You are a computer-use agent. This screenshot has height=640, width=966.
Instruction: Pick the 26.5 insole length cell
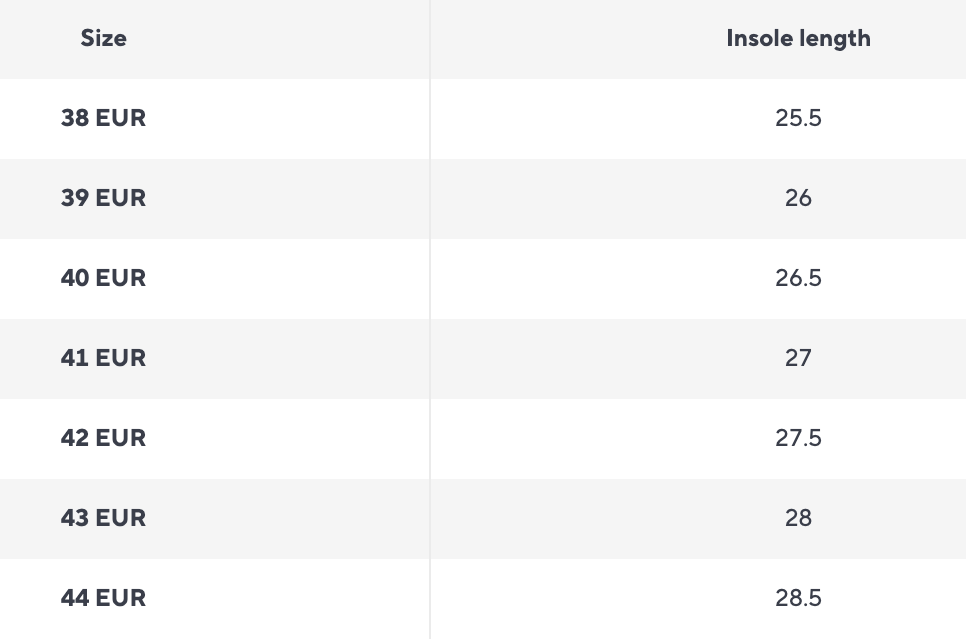point(798,278)
